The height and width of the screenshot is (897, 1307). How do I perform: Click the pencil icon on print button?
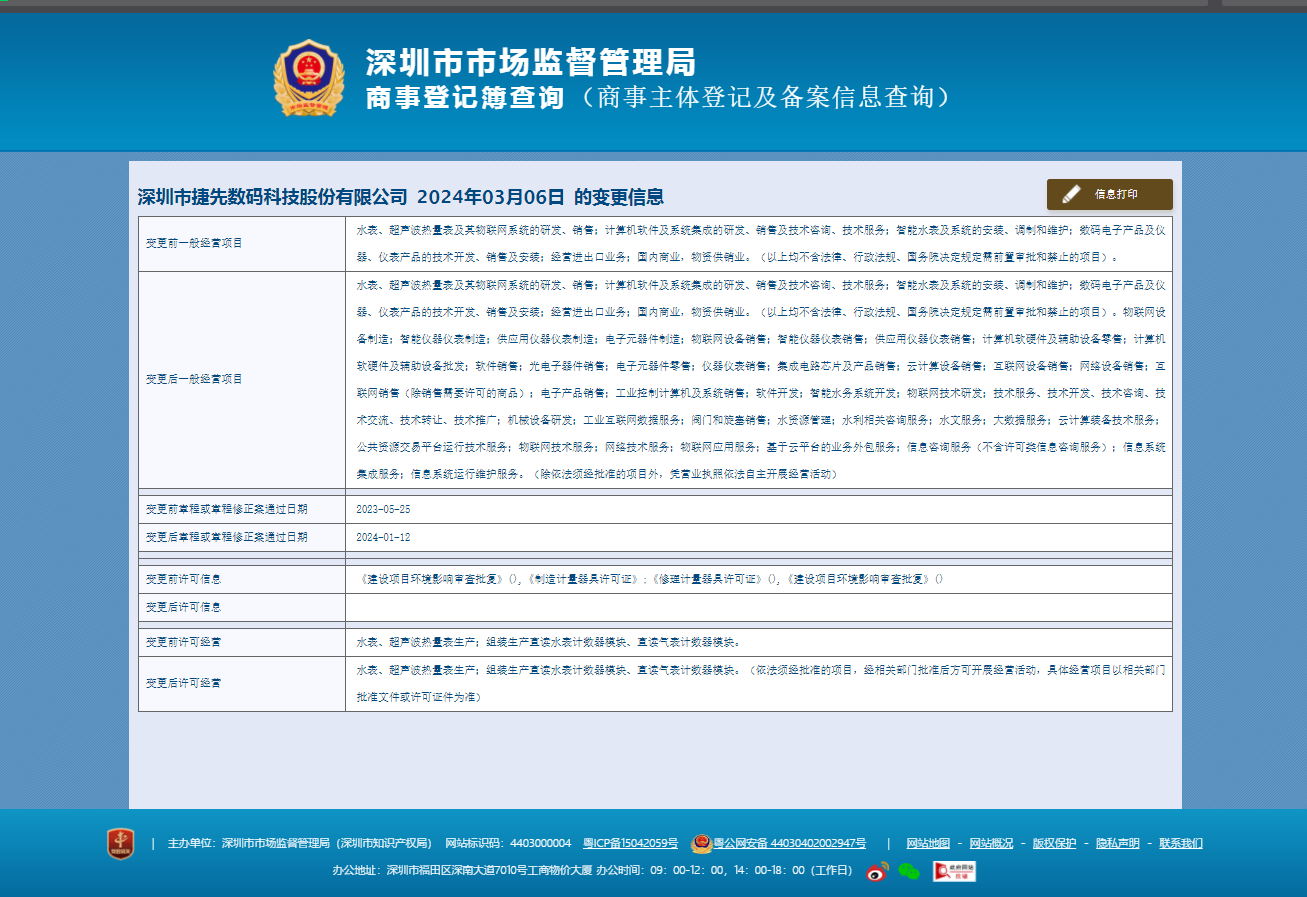click(x=1071, y=194)
